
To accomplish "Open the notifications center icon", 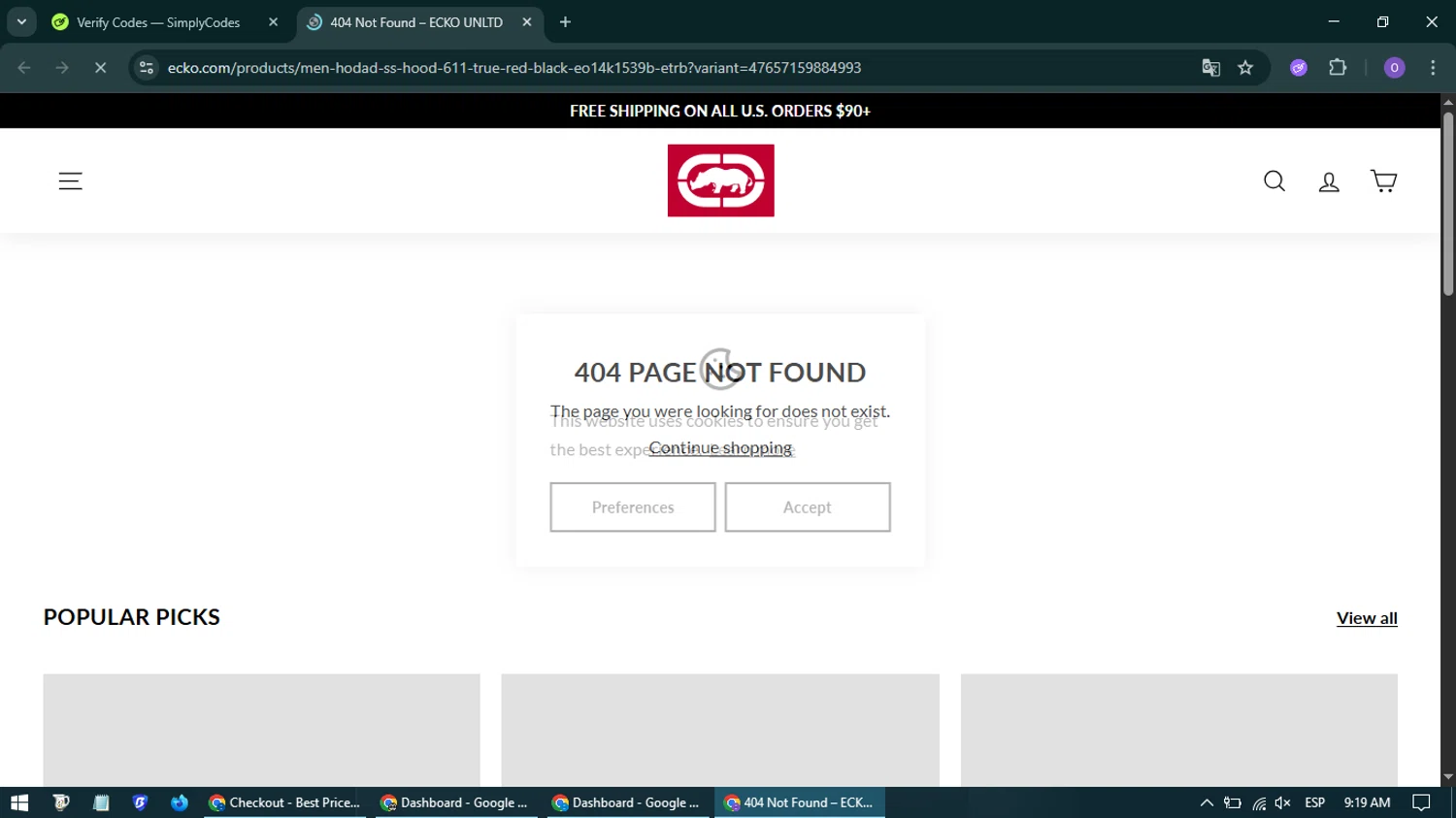I will (x=1421, y=802).
